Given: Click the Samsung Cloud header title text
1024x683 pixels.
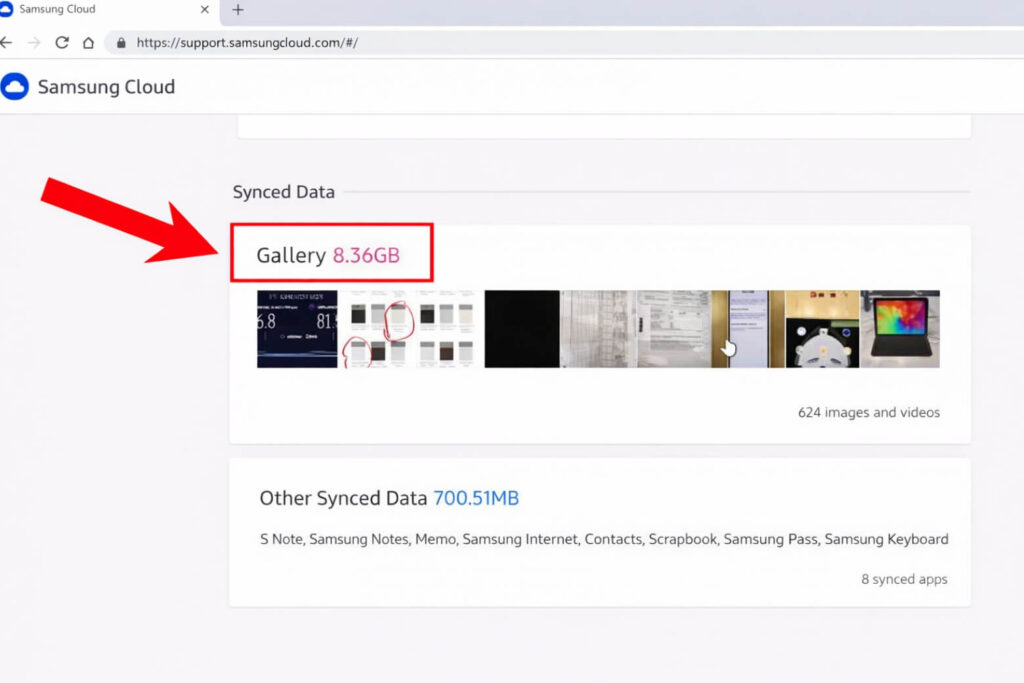Looking at the screenshot, I should click(106, 87).
